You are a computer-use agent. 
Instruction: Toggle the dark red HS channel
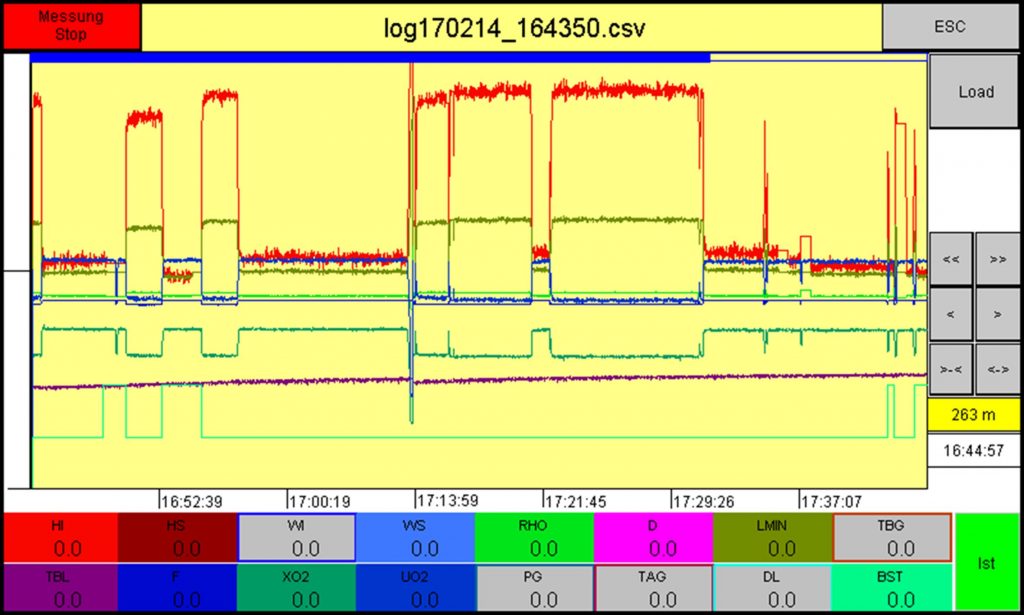pos(177,538)
